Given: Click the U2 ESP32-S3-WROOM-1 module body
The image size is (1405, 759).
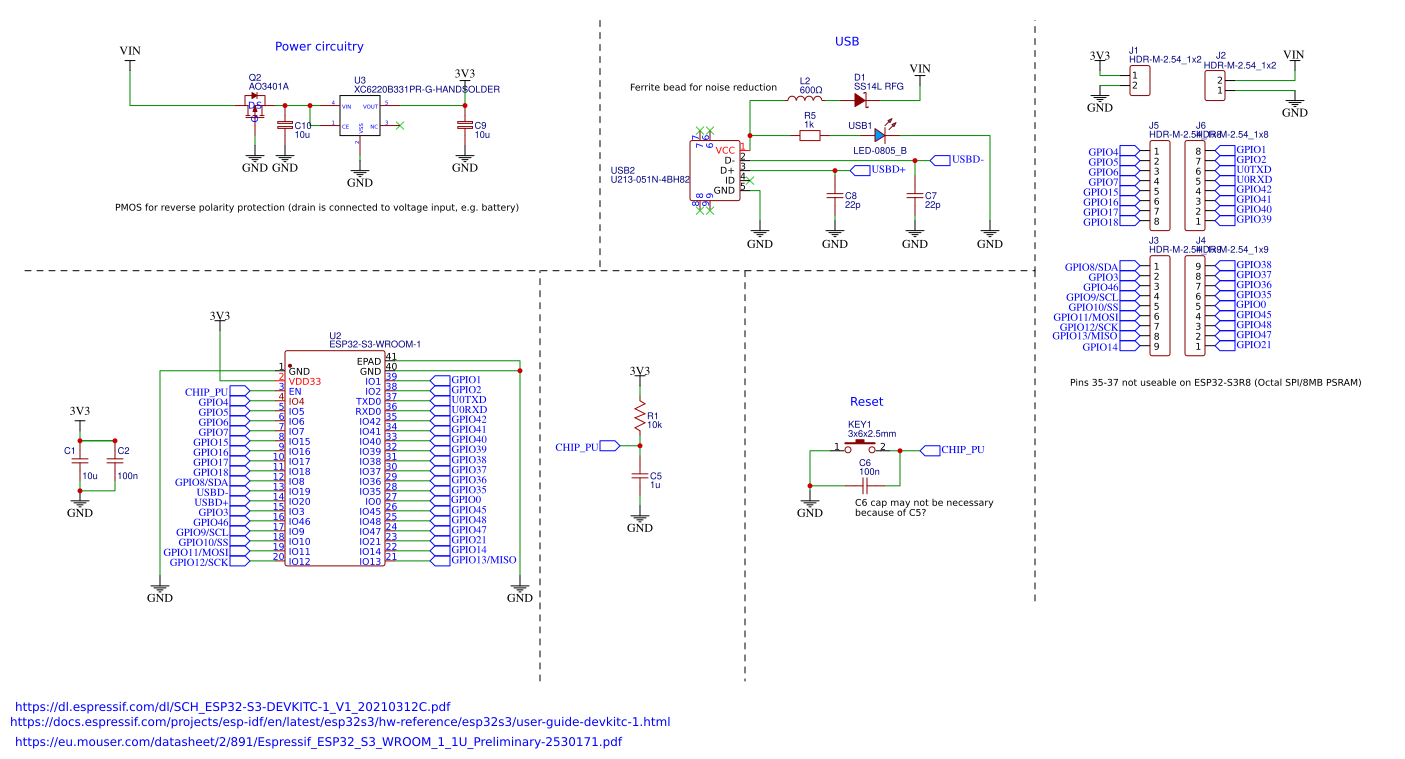Looking at the screenshot, I should [334, 458].
